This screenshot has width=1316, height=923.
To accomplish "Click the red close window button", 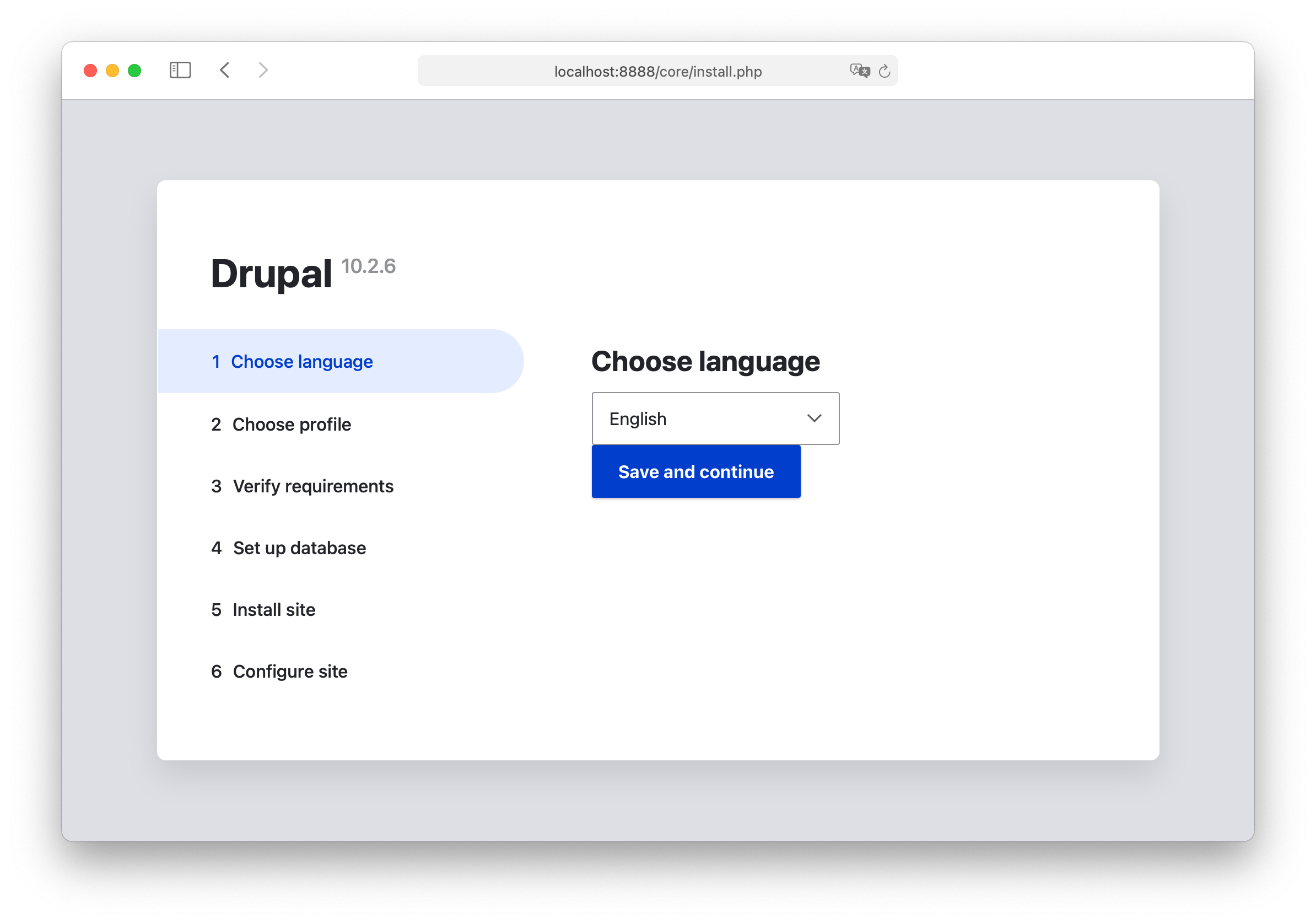I will click(90, 71).
